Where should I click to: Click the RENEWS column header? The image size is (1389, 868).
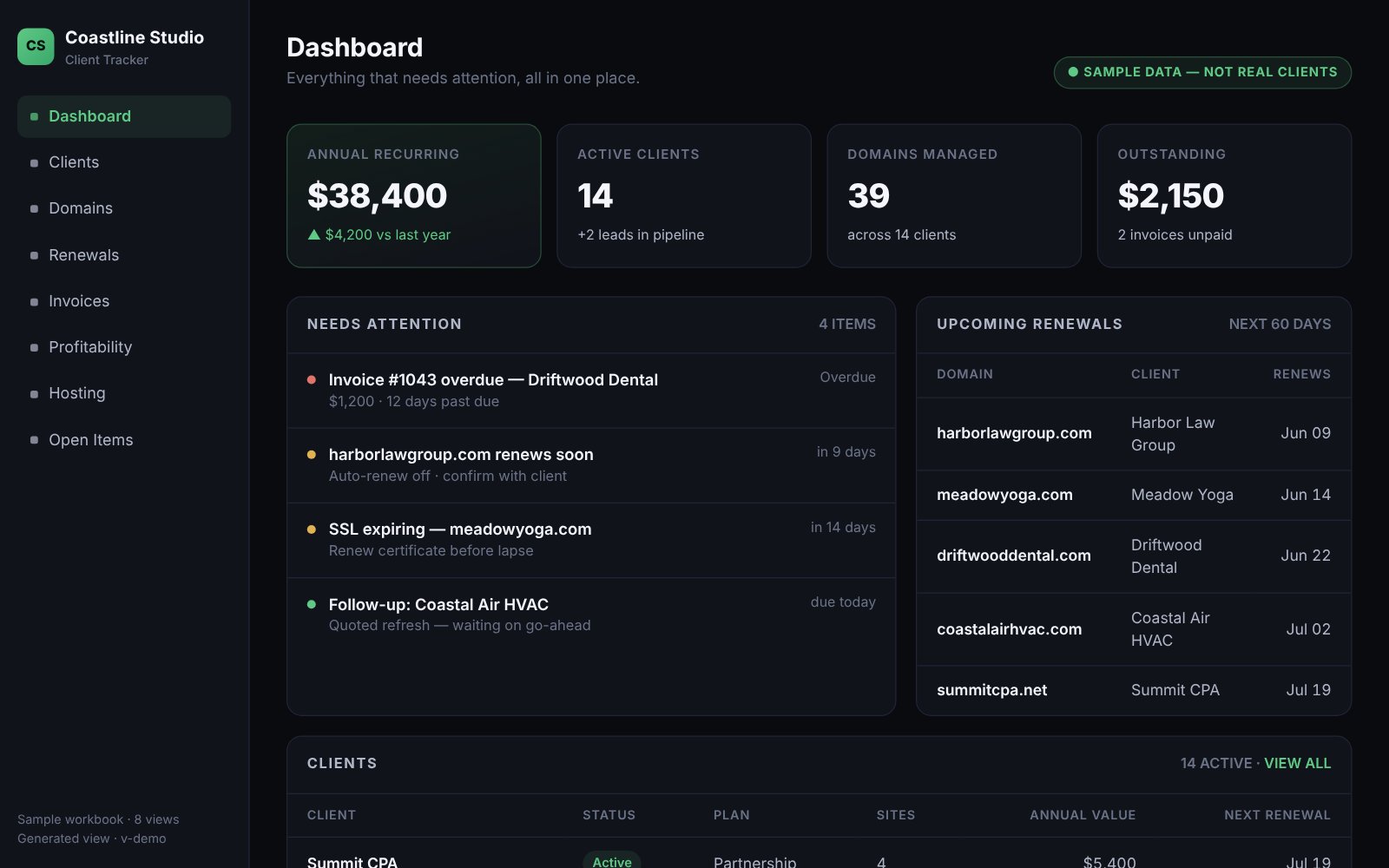(x=1301, y=374)
